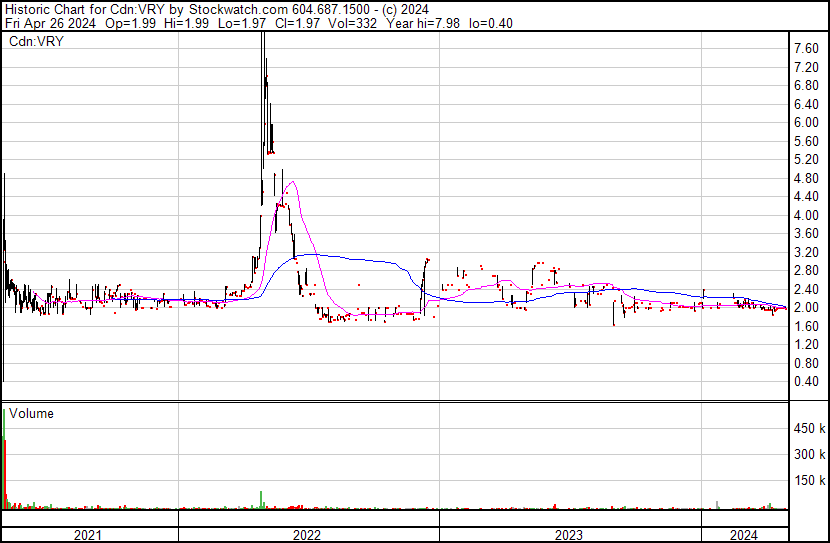Select the 2021 year label on time axis
Screen dimensions: 830x543
(87, 535)
